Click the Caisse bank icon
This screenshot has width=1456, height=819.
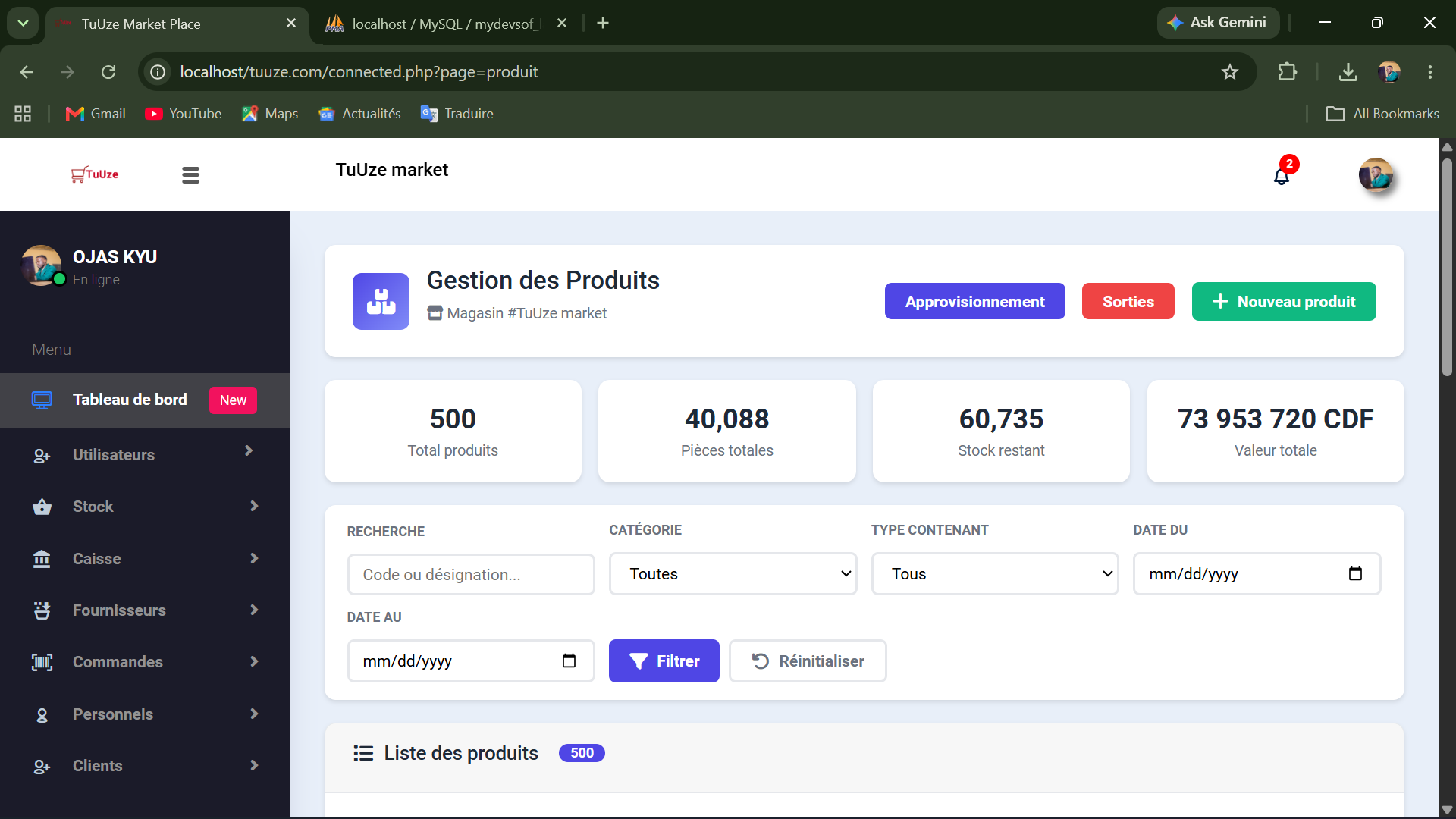coord(42,559)
